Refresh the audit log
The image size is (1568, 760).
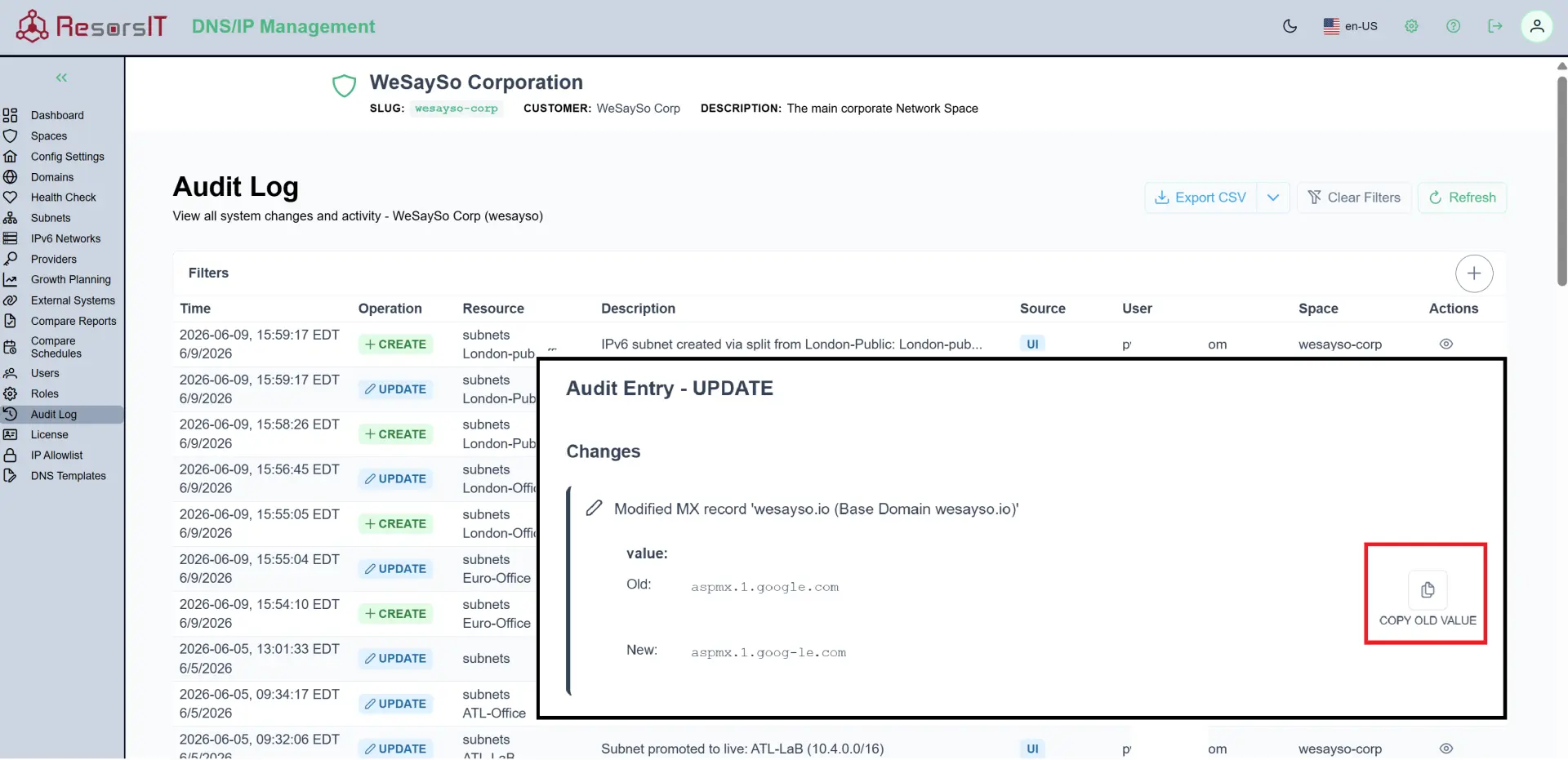pyautogui.click(x=1462, y=198)
